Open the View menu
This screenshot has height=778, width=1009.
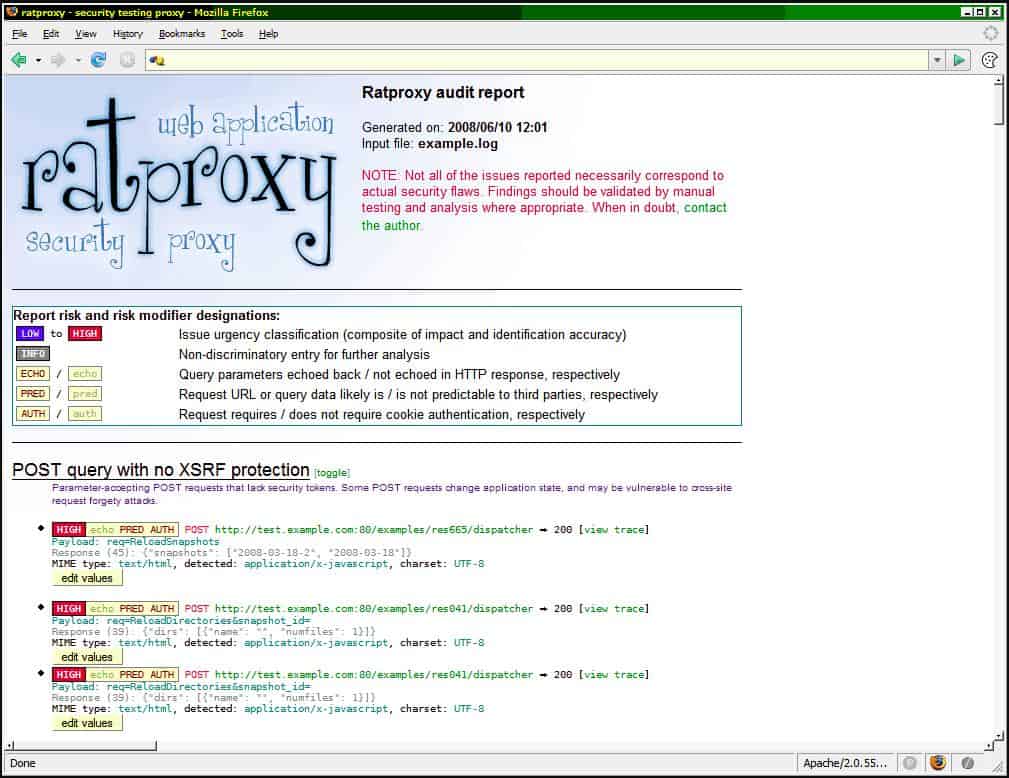(x=86, y=33)
